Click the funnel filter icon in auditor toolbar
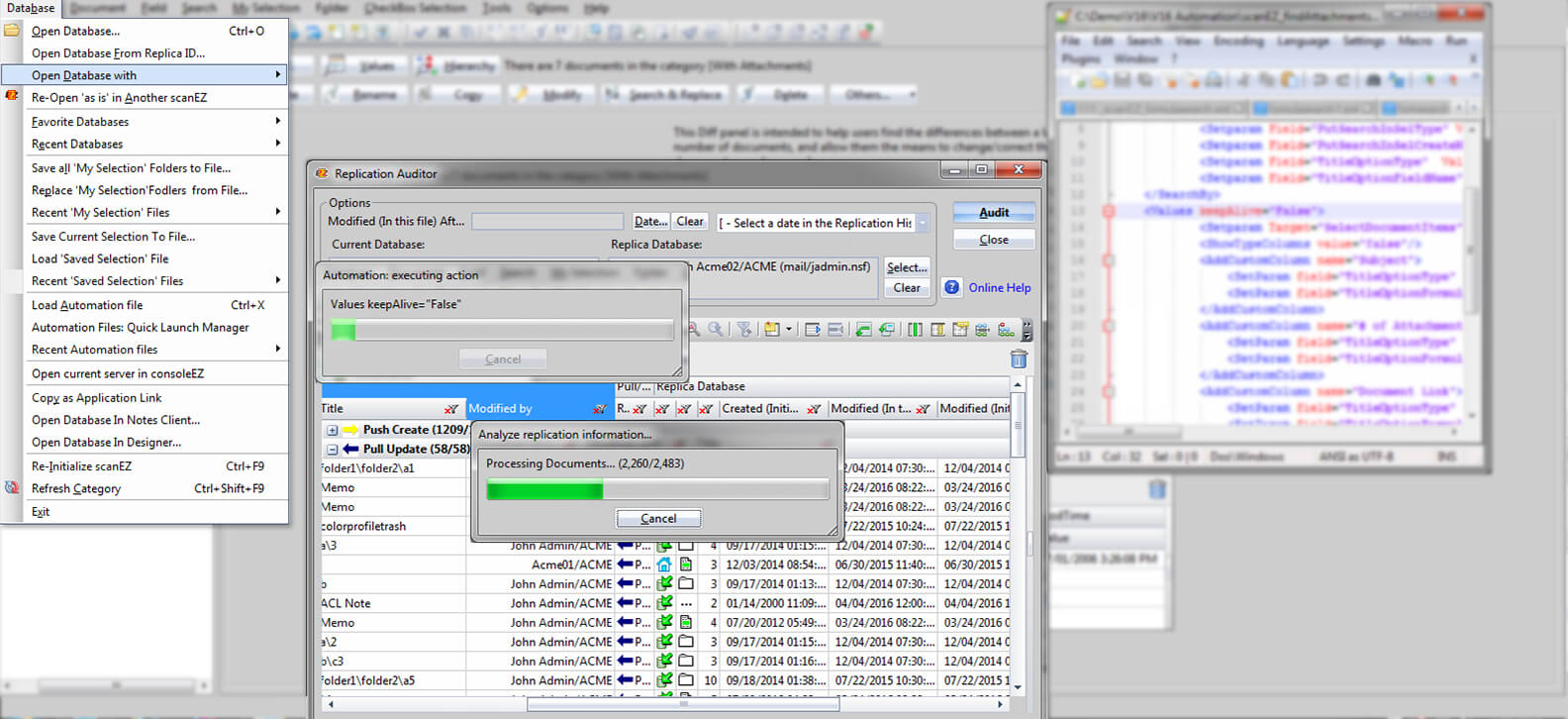1568x719 pixels. point(744,330)
